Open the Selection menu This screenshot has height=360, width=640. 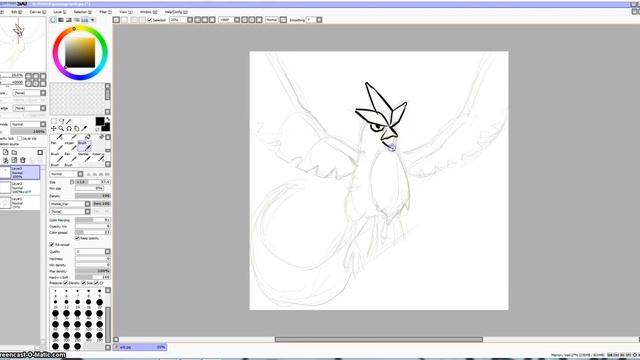pos(82,12)
